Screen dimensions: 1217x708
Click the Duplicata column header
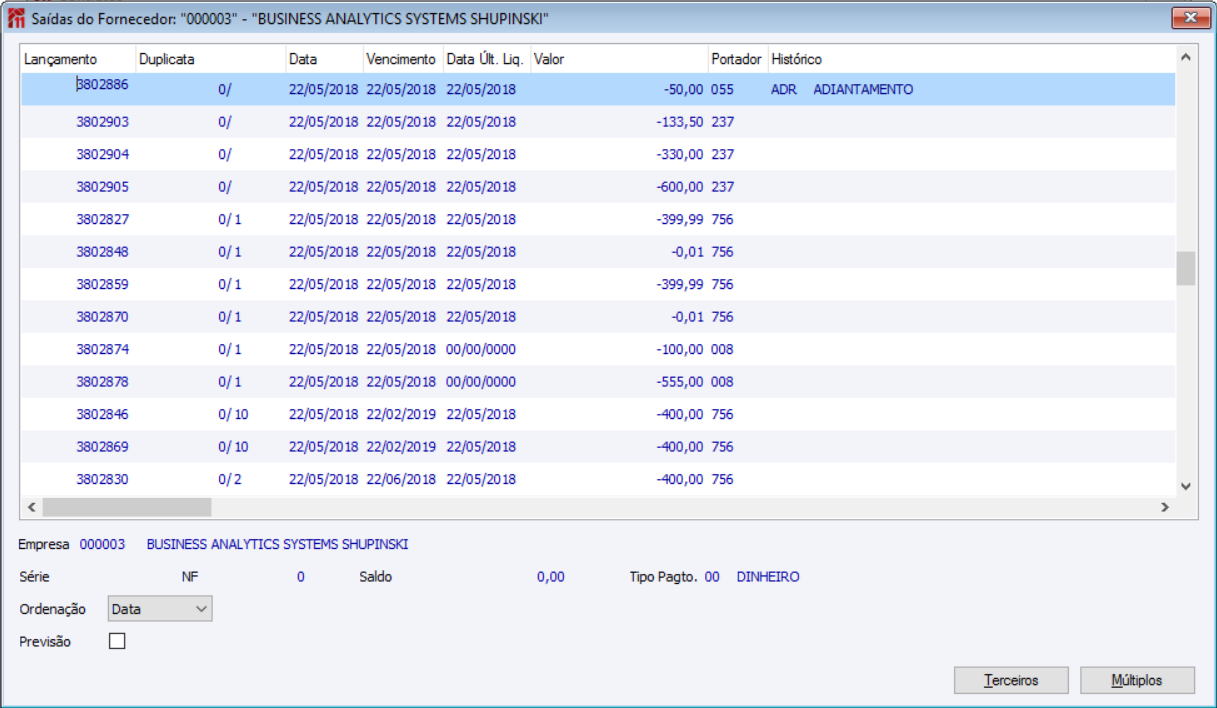(211, 59)
